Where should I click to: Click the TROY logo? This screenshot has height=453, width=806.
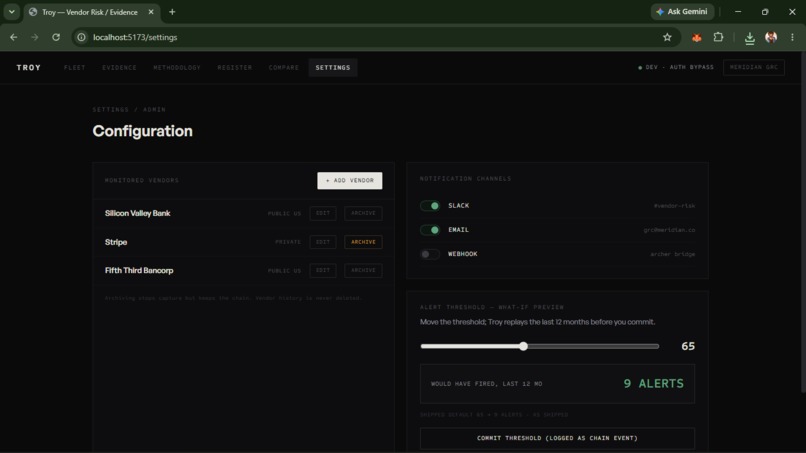pos(29,67)
